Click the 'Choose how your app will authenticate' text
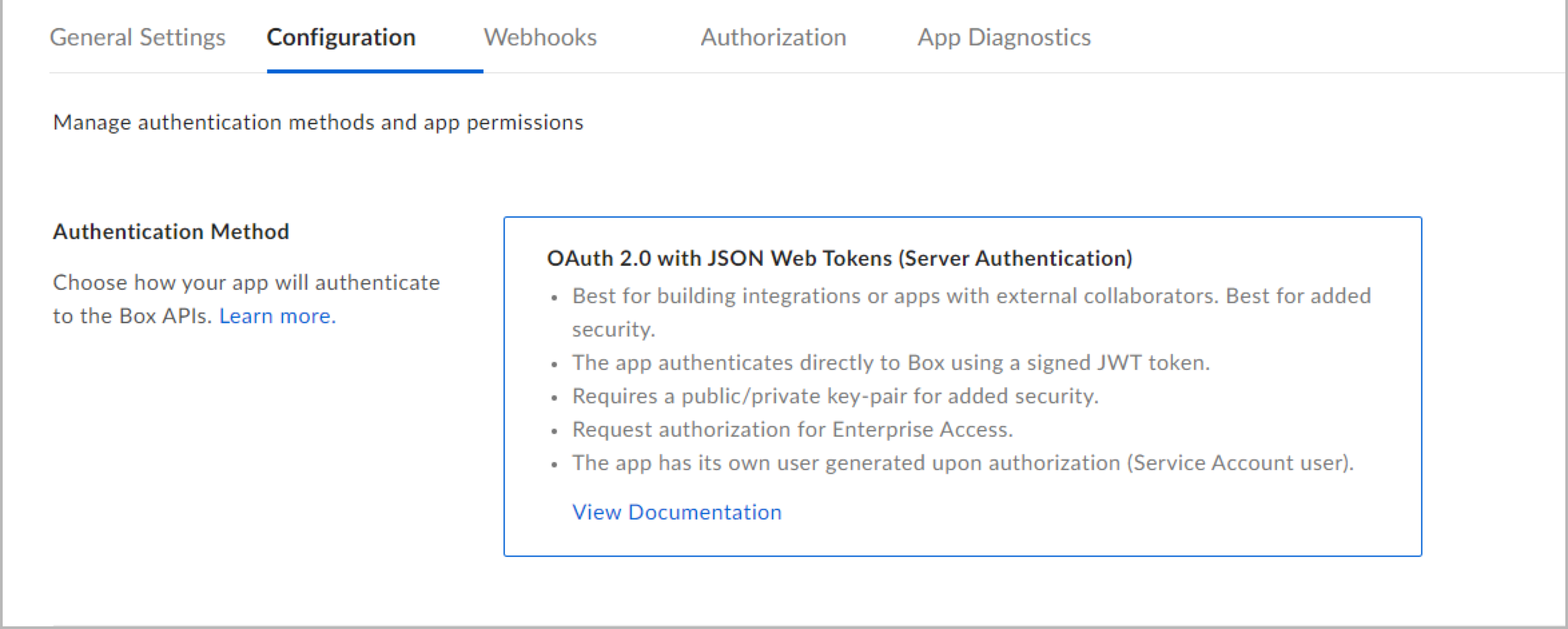 click(x=246, y=282)
